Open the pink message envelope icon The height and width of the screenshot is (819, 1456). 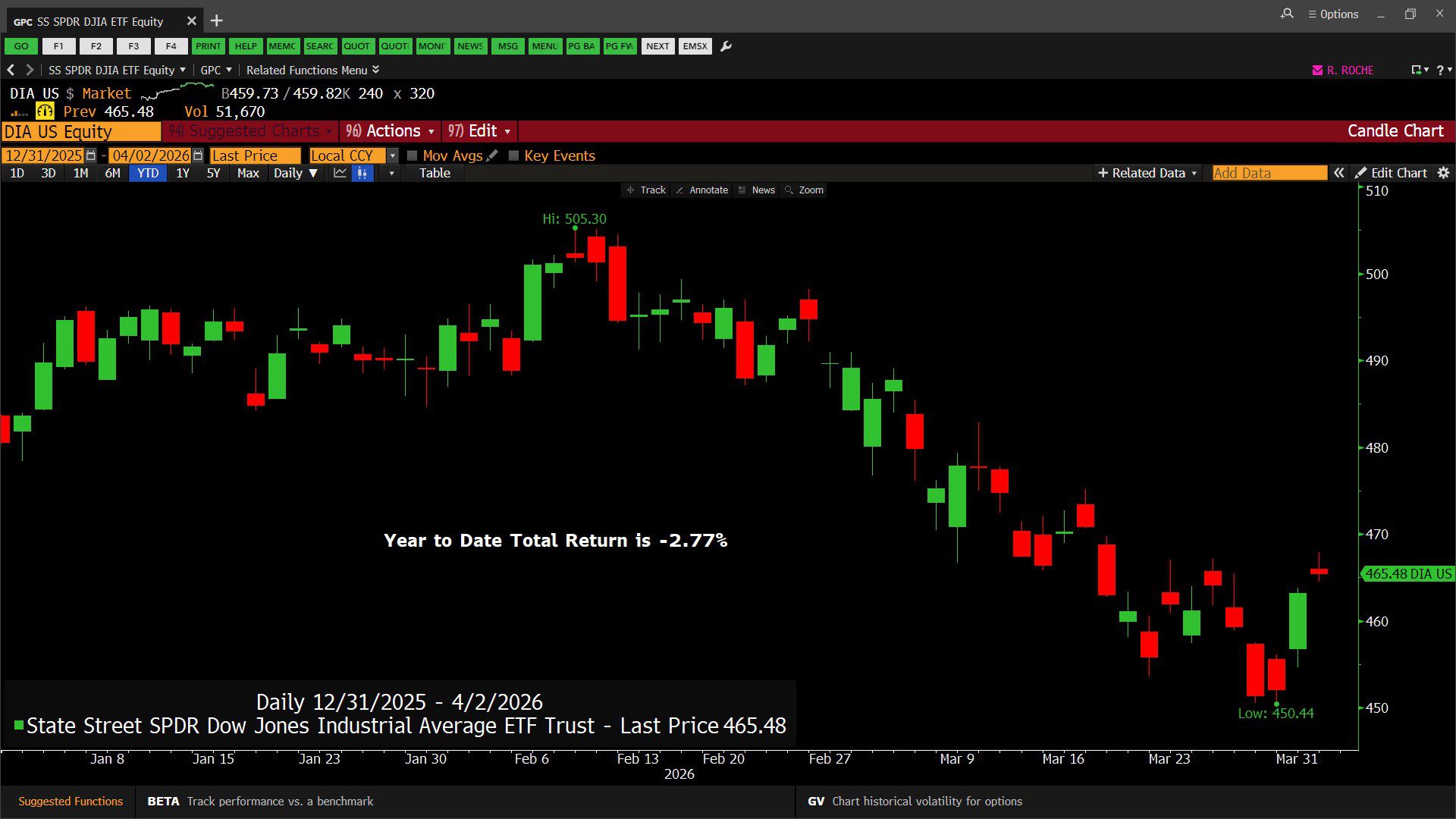pyautogui.click(x=1317, y=70)
